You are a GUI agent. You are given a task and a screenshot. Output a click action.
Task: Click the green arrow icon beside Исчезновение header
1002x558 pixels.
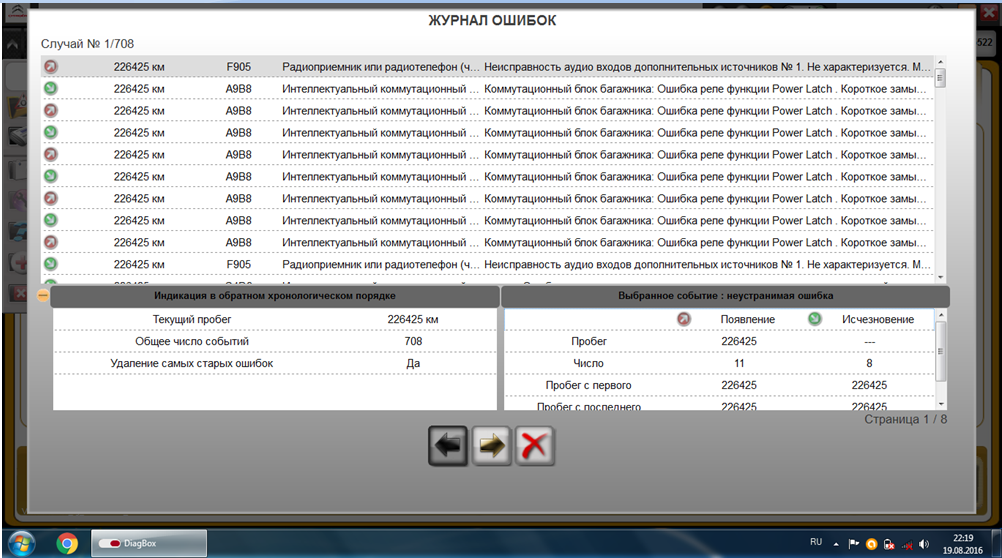(x=815, y=319)
